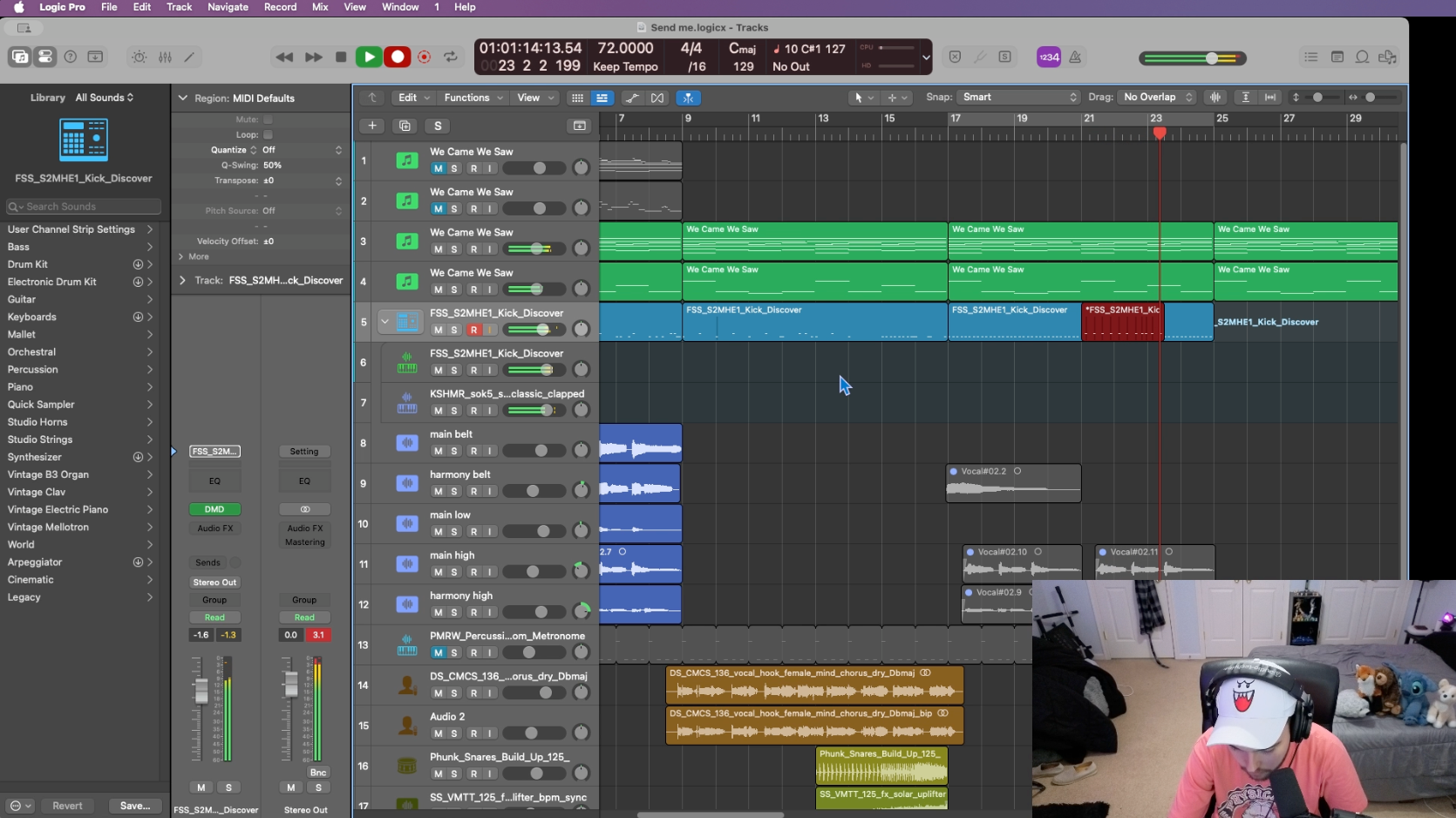Click the Rewind transport button
Viewport: 1456px width, 818px height.
pos(284,57)
